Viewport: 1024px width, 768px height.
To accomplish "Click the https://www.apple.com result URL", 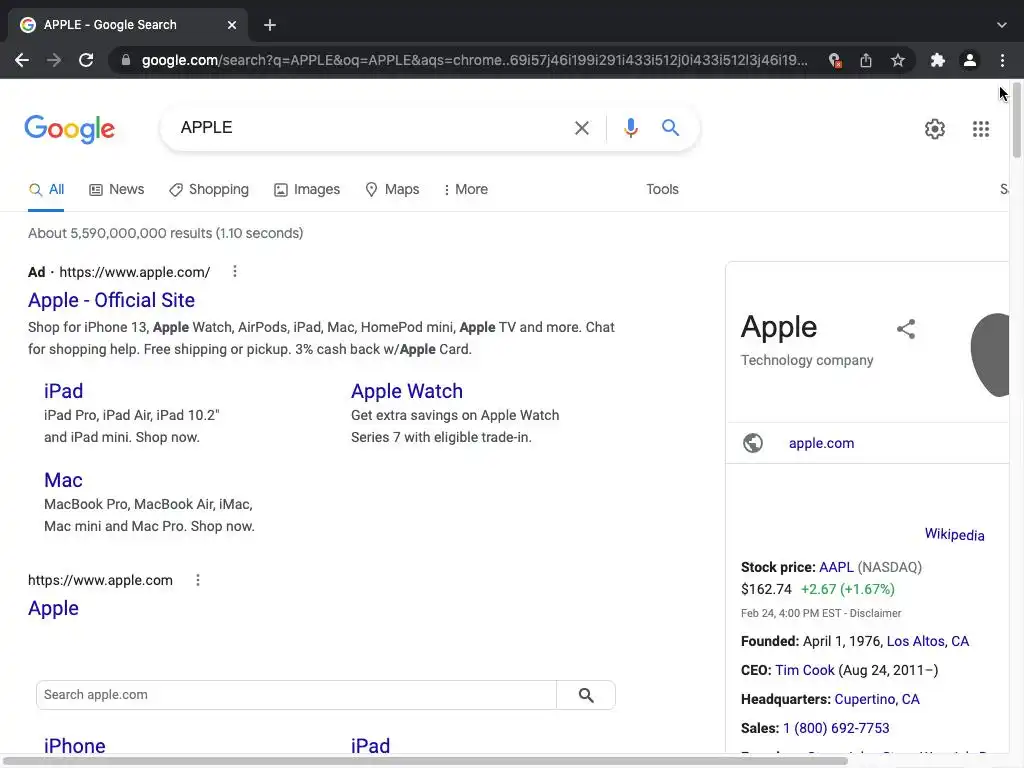I will pyautogui.click(x=100, y=580).
